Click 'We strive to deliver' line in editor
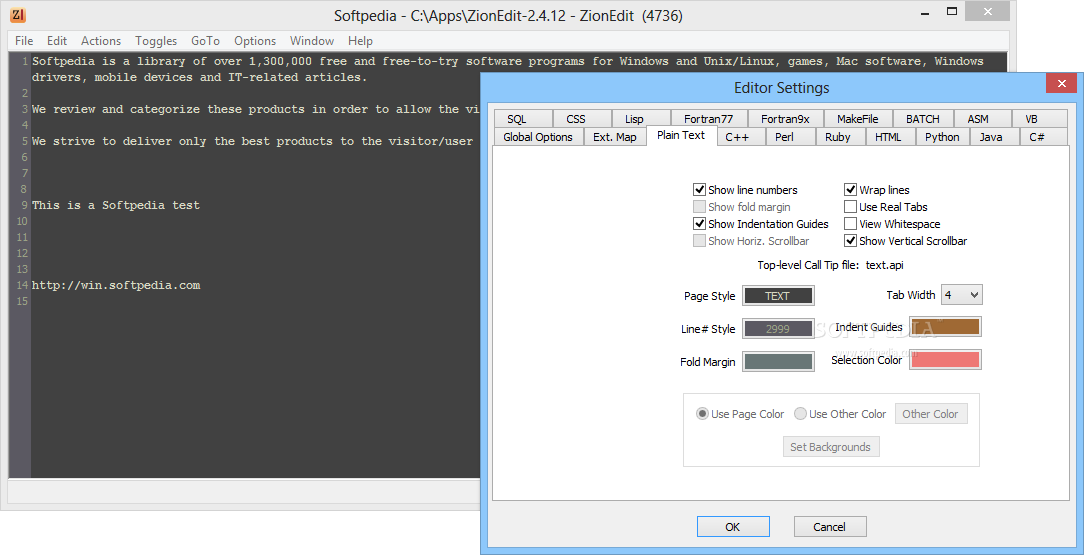1084x555 pixels. [252, 141]
